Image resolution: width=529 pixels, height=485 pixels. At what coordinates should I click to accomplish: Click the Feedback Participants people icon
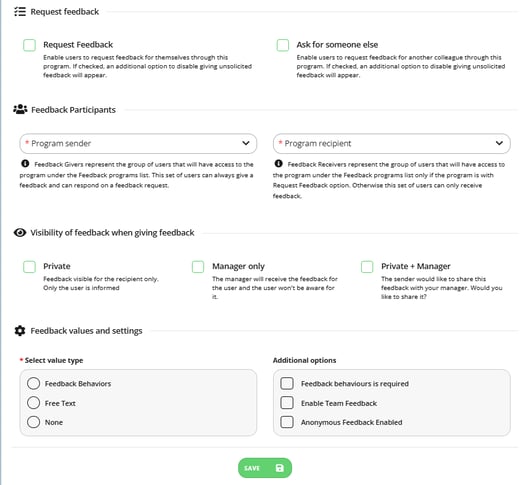pos(20,109)
